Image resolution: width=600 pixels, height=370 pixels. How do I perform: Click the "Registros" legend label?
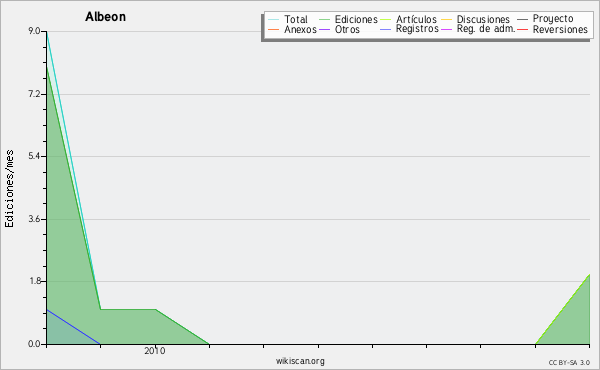tap(417, 29)
